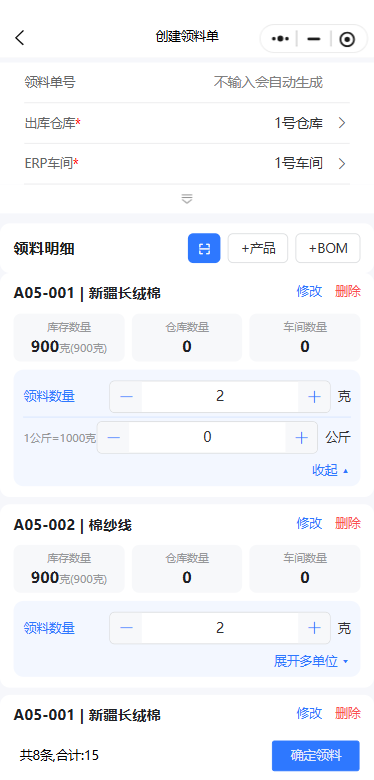Screen dimensions: 374x780
Task: Select the A05-002 | 棉纱线 title
Action: [x=73, y=525]
